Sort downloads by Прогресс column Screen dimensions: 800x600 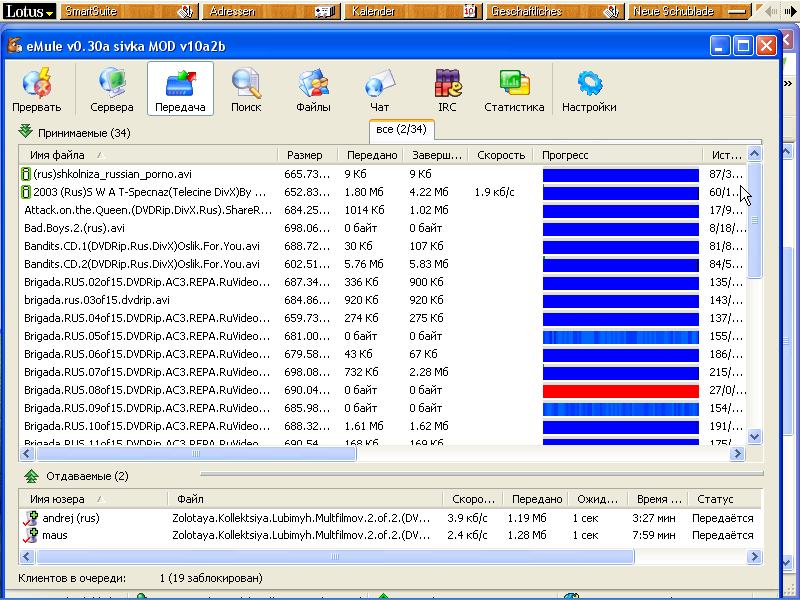617,155
